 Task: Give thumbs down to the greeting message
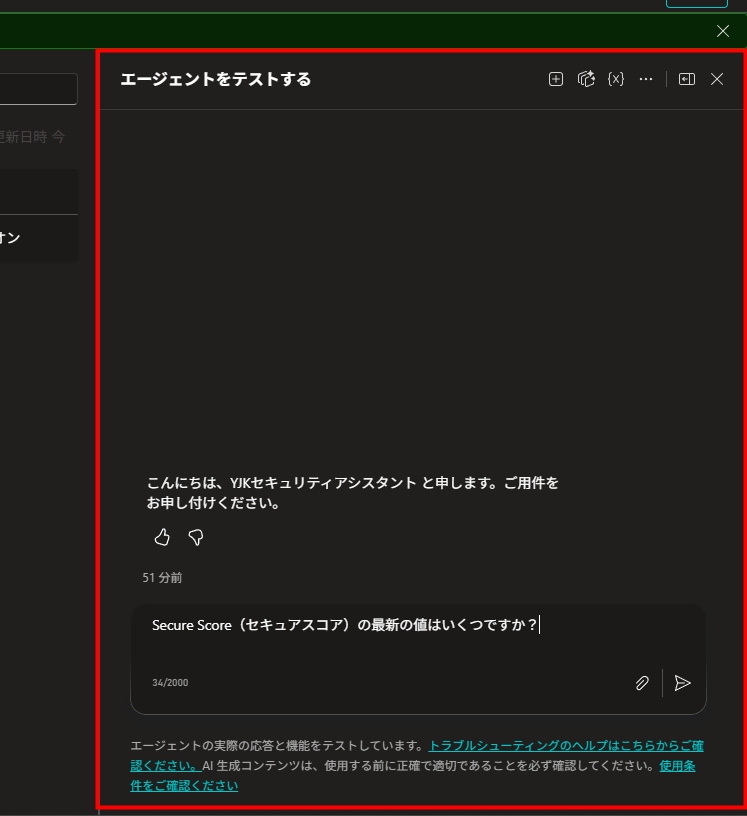point(196,537)
